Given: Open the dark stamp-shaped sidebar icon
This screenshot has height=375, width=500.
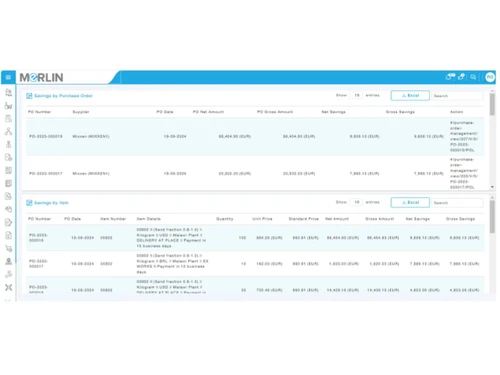Looking at the screenshot, I should pos(8,261).
